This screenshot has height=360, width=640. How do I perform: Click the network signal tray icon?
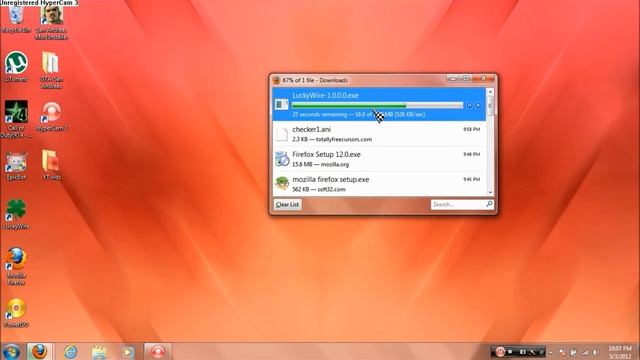click(585, 352)
